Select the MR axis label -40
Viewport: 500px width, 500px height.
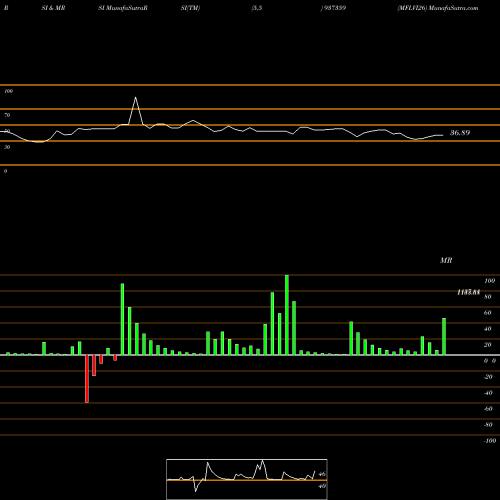(488, 393)
